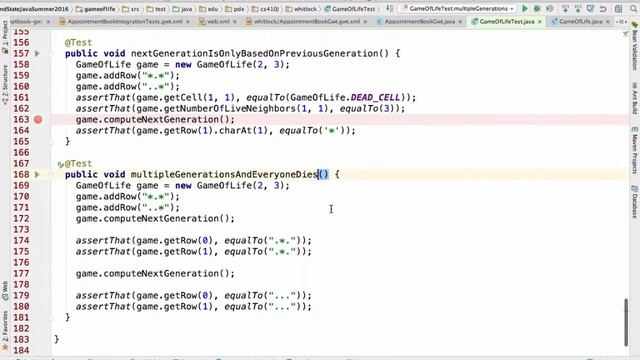The image size is (640, 360).
Task: Click the gameoflife breadcrumb folder
Action: [x=95, y=9]
